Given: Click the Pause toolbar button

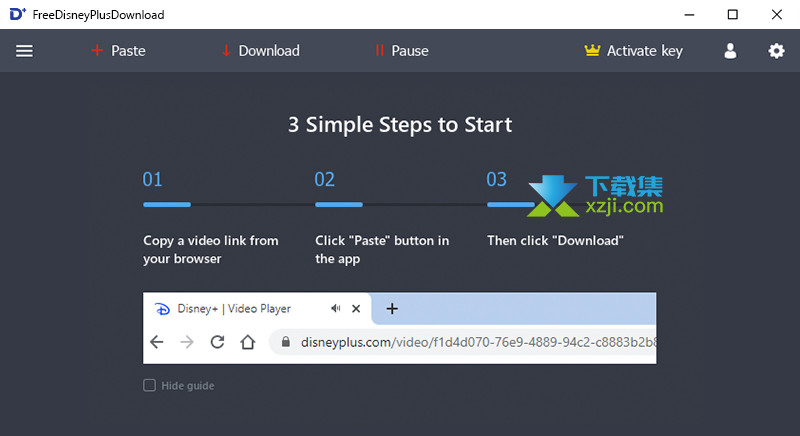Looking at the screenshot, I should [x=402, y=51].
